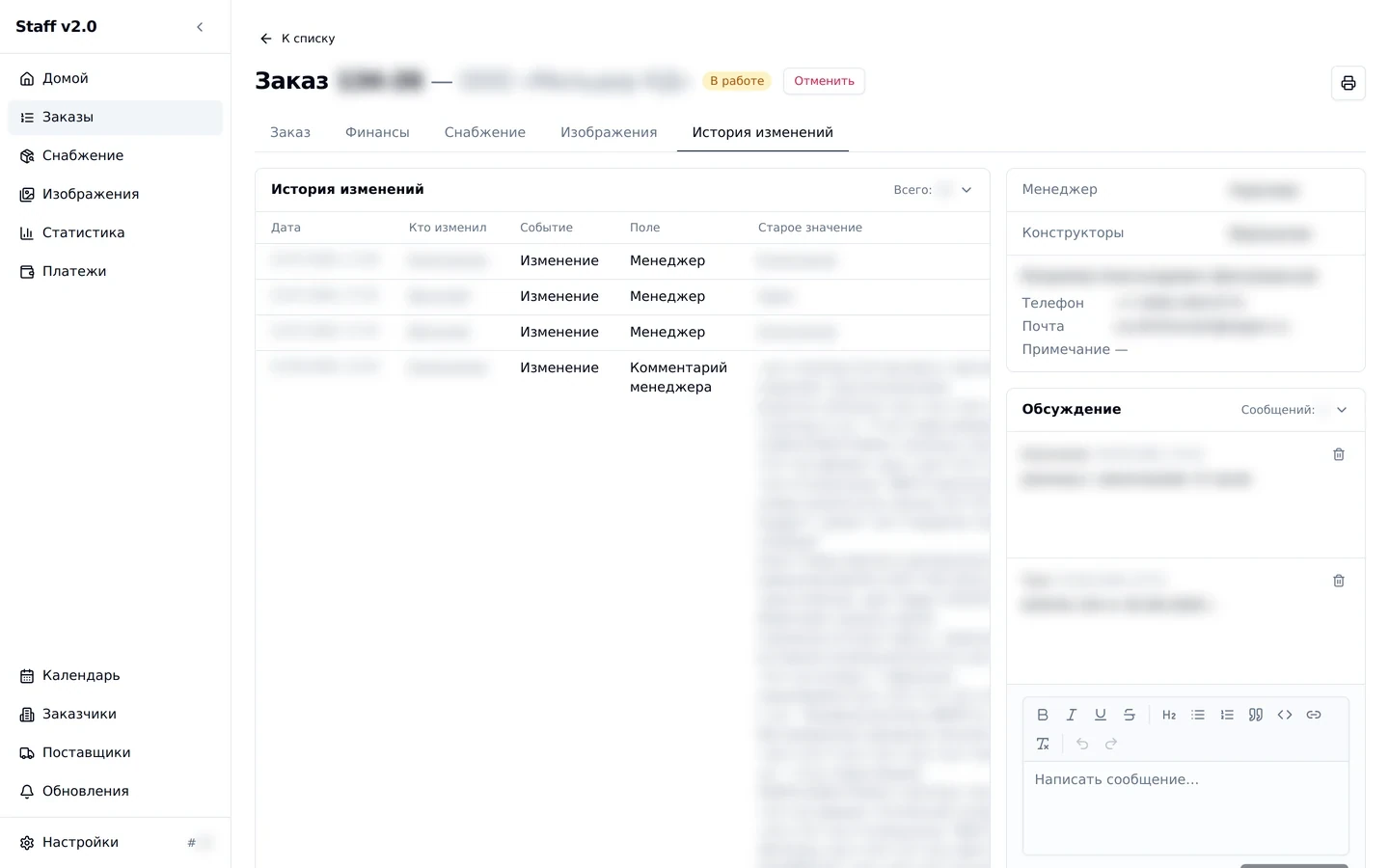Switch to the Финансы tab
Image resolution: width=1389 pixels, height=868 pixels.
pos(377,132)
